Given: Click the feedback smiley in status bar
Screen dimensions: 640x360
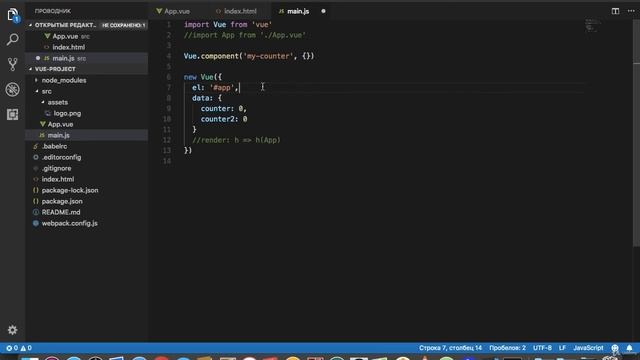Looking at the screenshot, I should (615, 348).
